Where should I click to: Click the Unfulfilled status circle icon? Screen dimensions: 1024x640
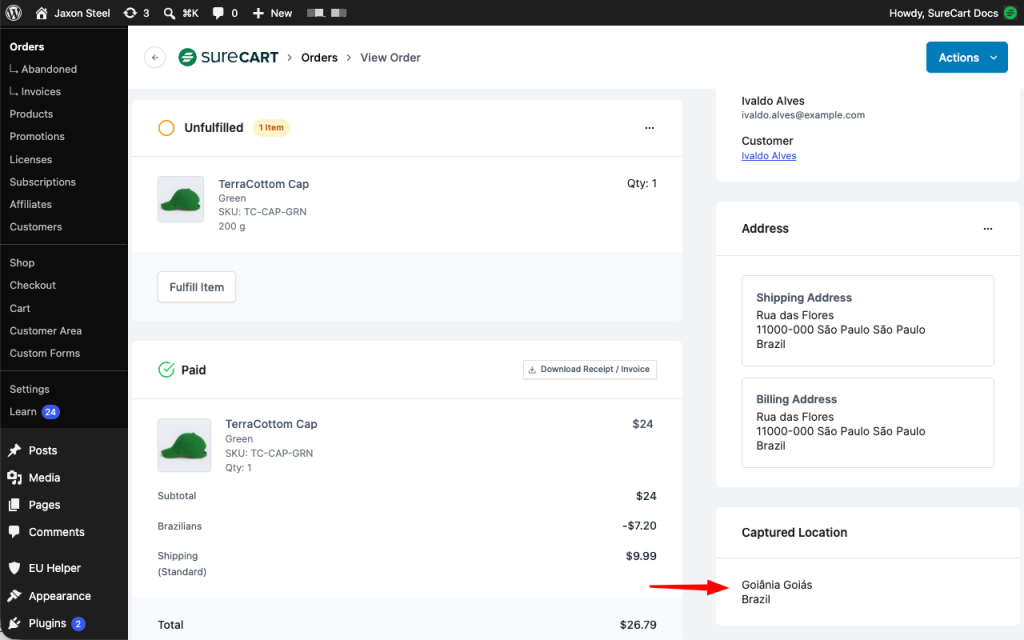pyautogui.click(x=167, y=128)
